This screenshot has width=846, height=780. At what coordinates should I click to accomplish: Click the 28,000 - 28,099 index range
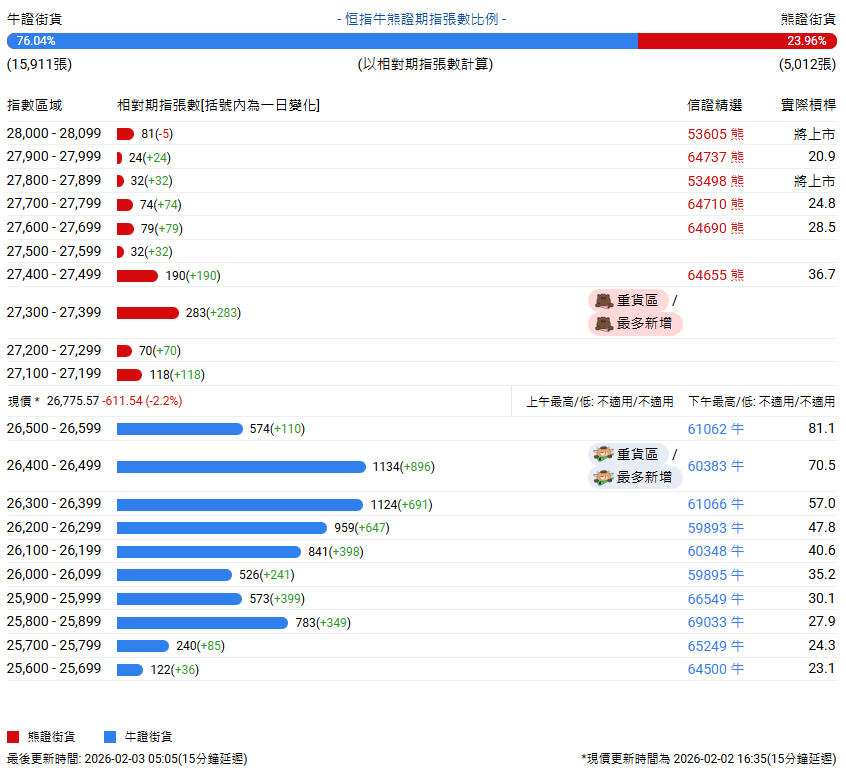(x=54, y=133)
